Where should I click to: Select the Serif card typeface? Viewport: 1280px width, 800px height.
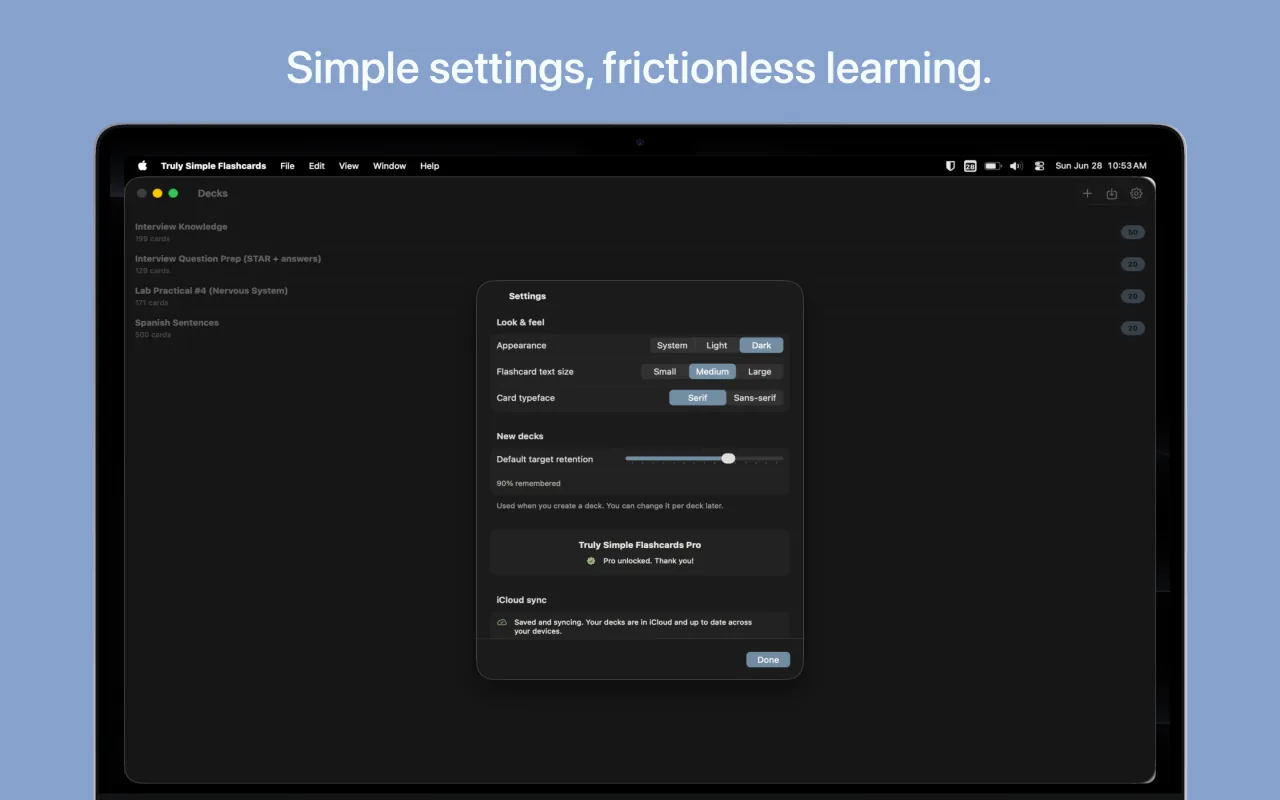tap(697, 398)
